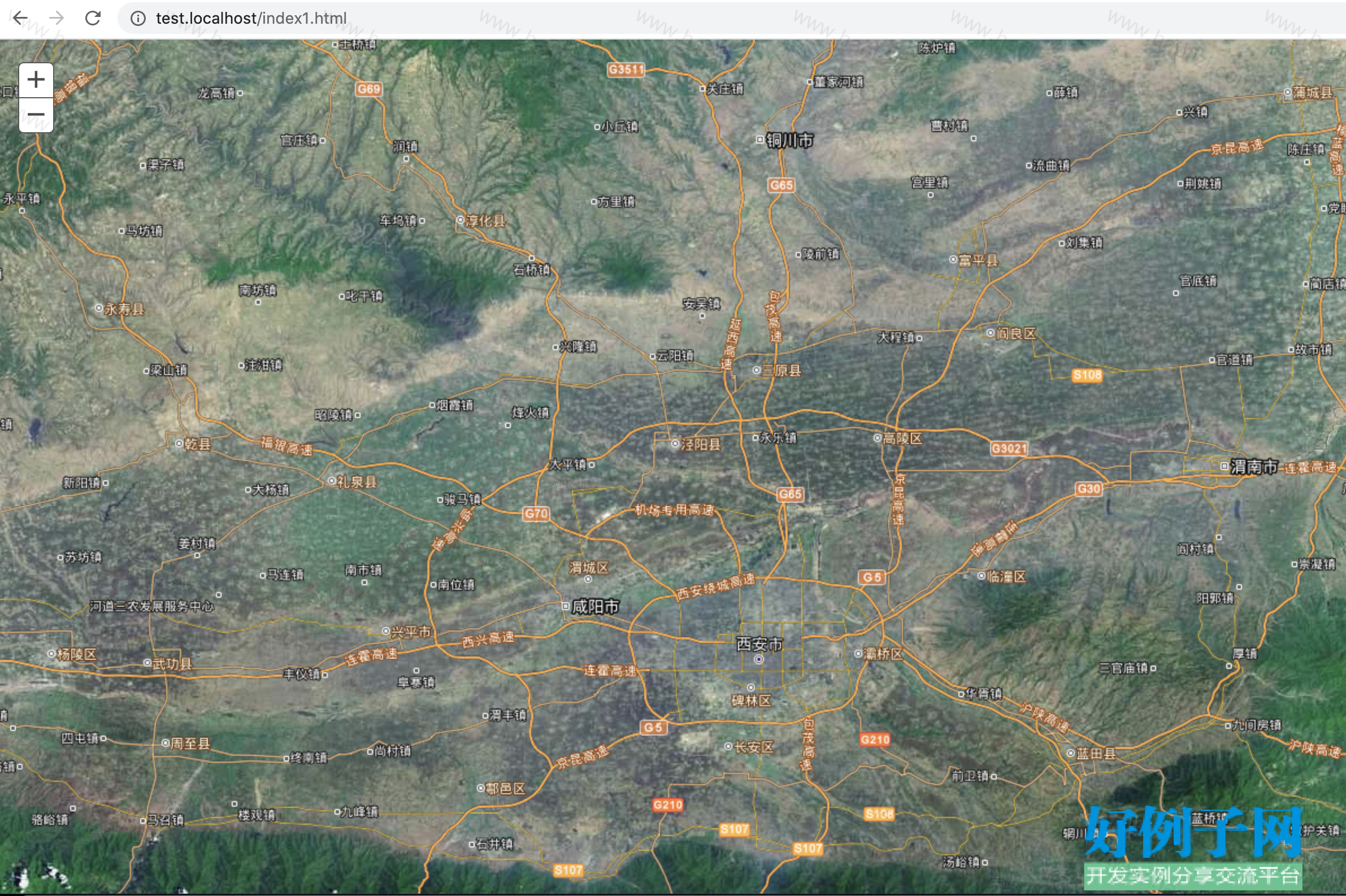Select the 关庄镇 town label
1346x896 pixels.
726,89
